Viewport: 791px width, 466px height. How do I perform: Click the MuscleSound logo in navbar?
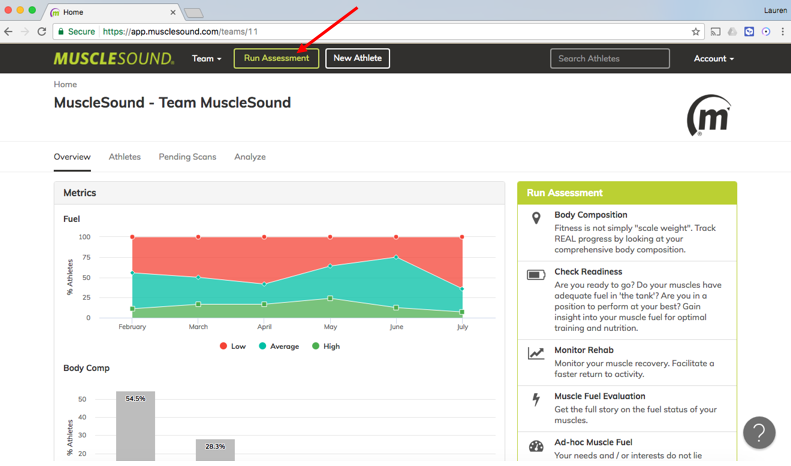coord(114,59)
